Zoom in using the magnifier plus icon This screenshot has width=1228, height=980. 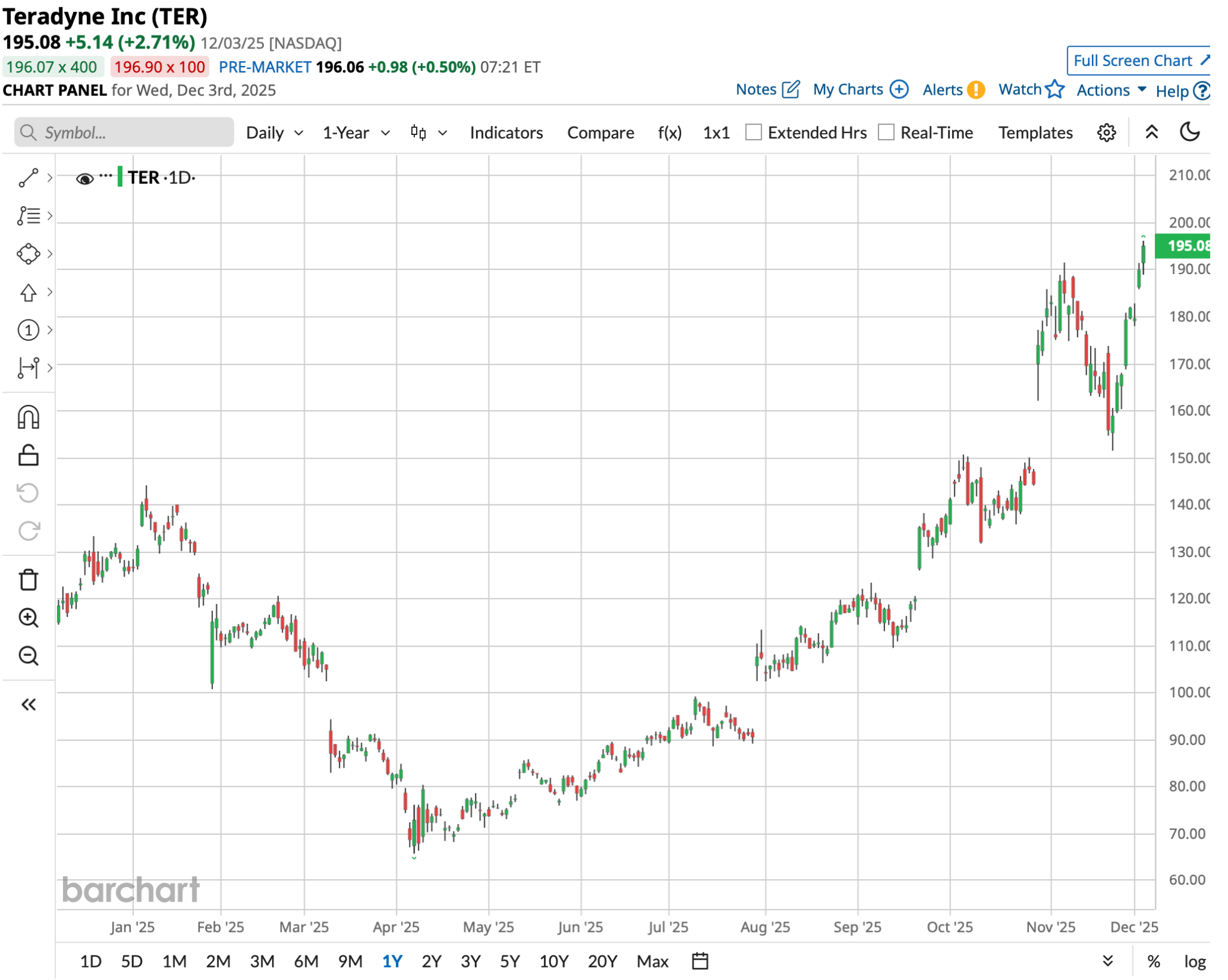coord(28,617)
